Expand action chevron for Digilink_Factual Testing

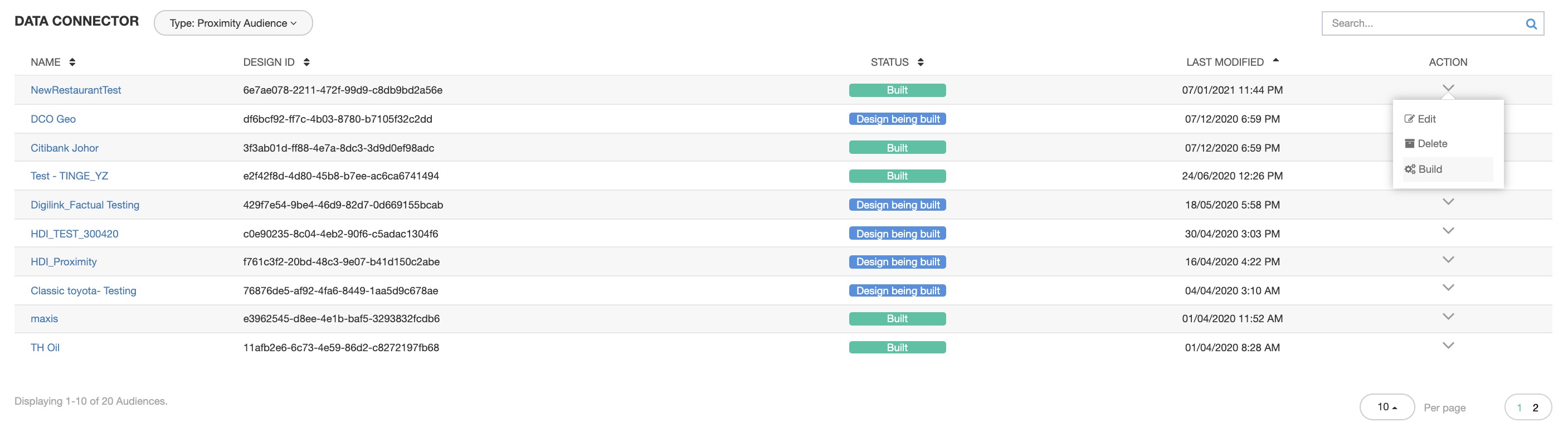[x=1448, y=202]
